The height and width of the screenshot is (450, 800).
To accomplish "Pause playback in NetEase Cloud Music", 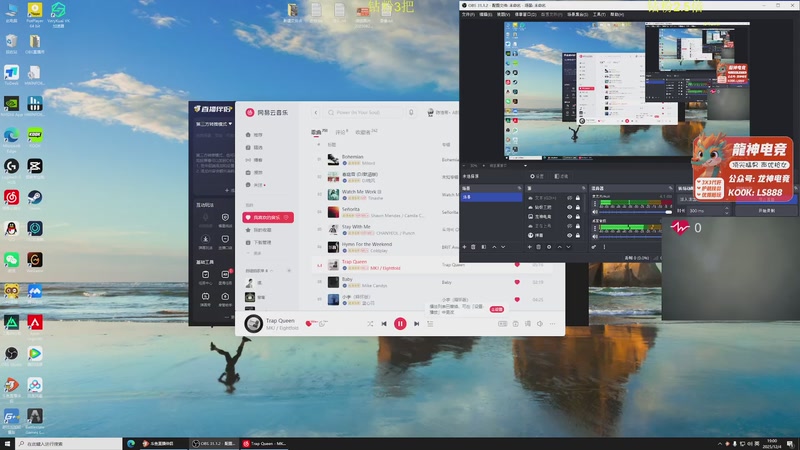I will point(400,323).
